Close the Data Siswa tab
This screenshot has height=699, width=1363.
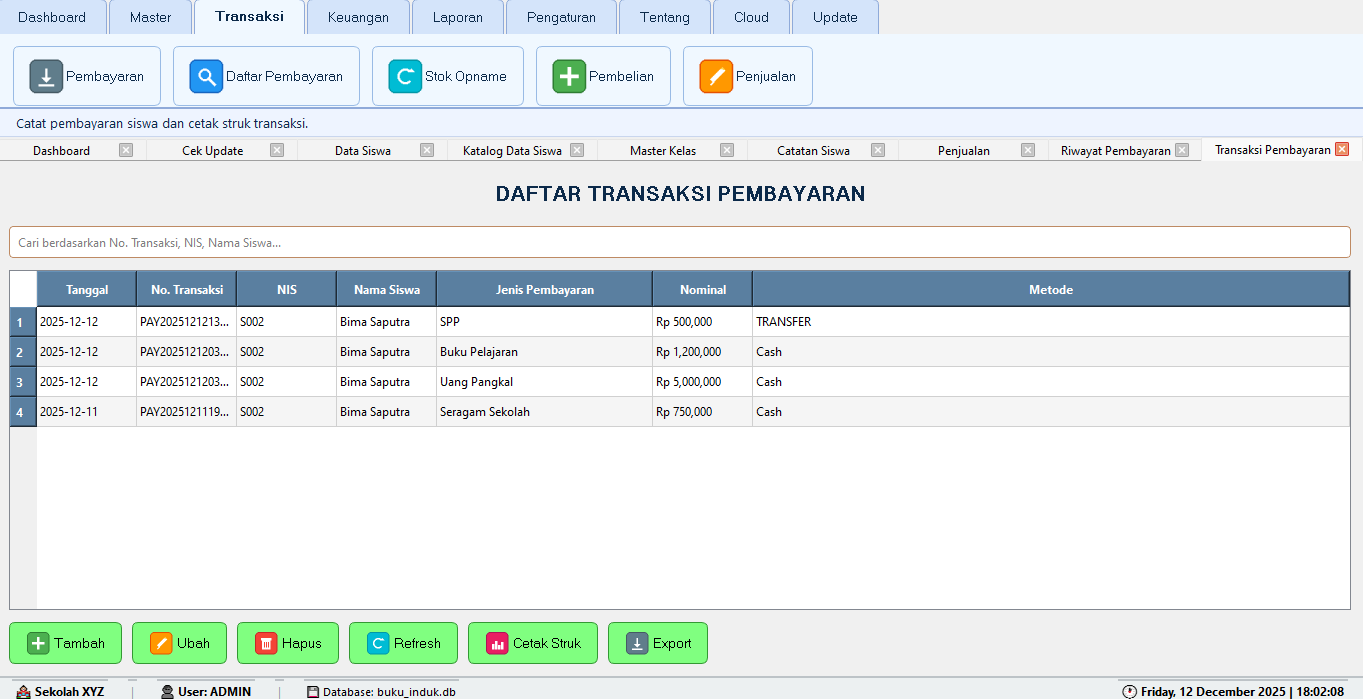tap(426, 150)
